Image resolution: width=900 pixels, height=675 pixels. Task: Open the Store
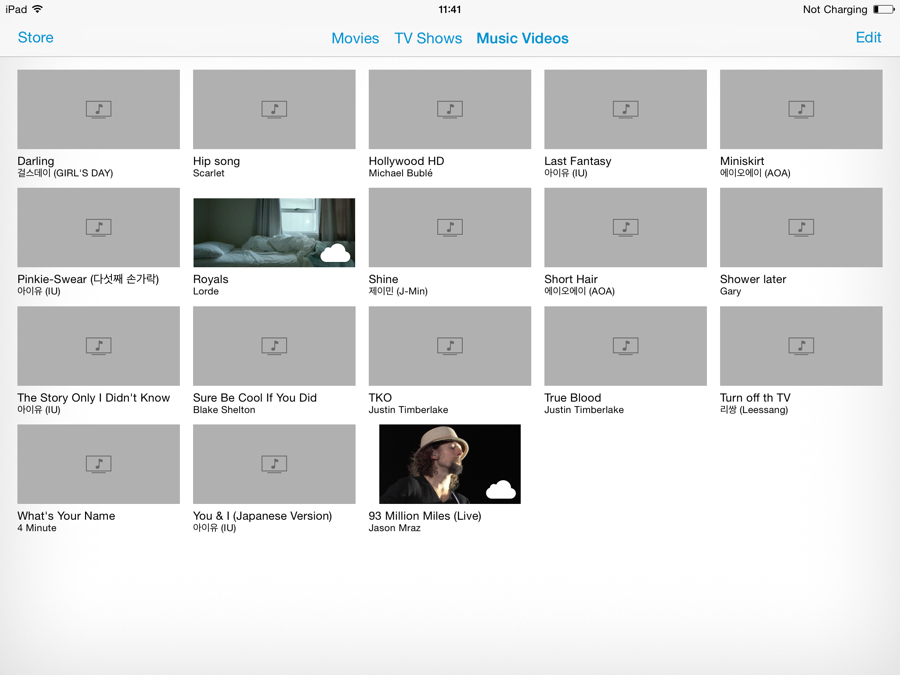[x=36, y=37]
